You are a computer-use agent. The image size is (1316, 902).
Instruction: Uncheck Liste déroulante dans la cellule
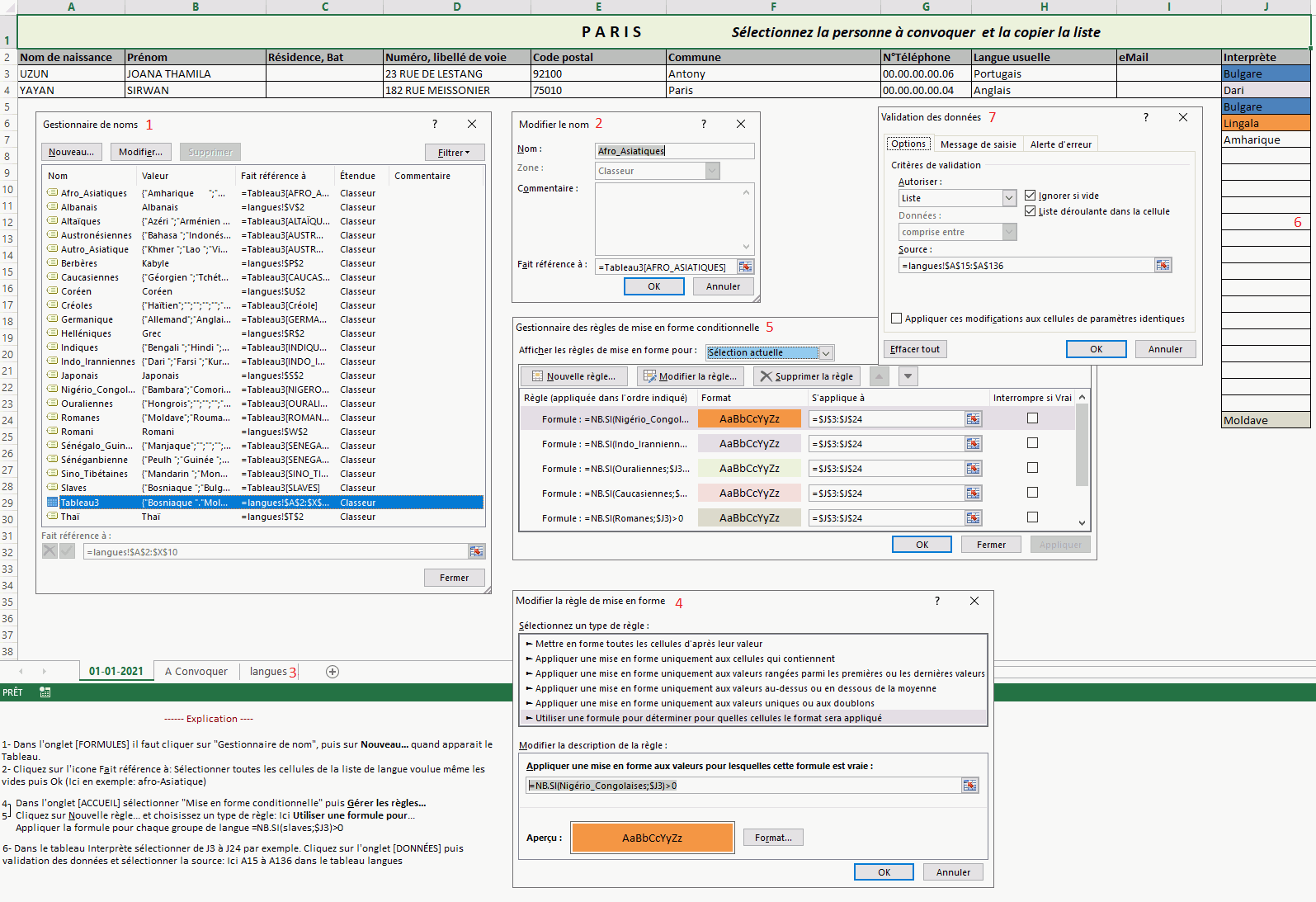coord(1030,211)
